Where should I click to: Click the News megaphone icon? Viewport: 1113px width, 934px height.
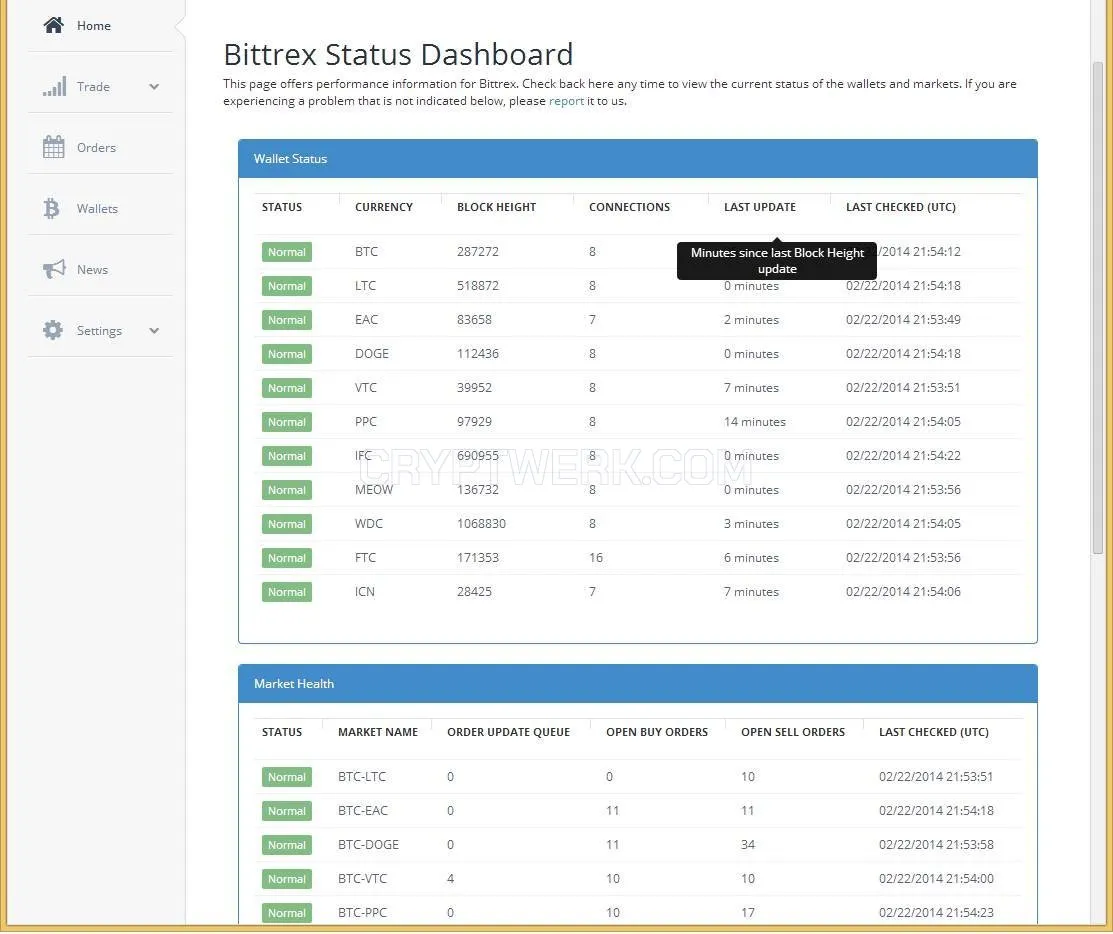[54, 269]
